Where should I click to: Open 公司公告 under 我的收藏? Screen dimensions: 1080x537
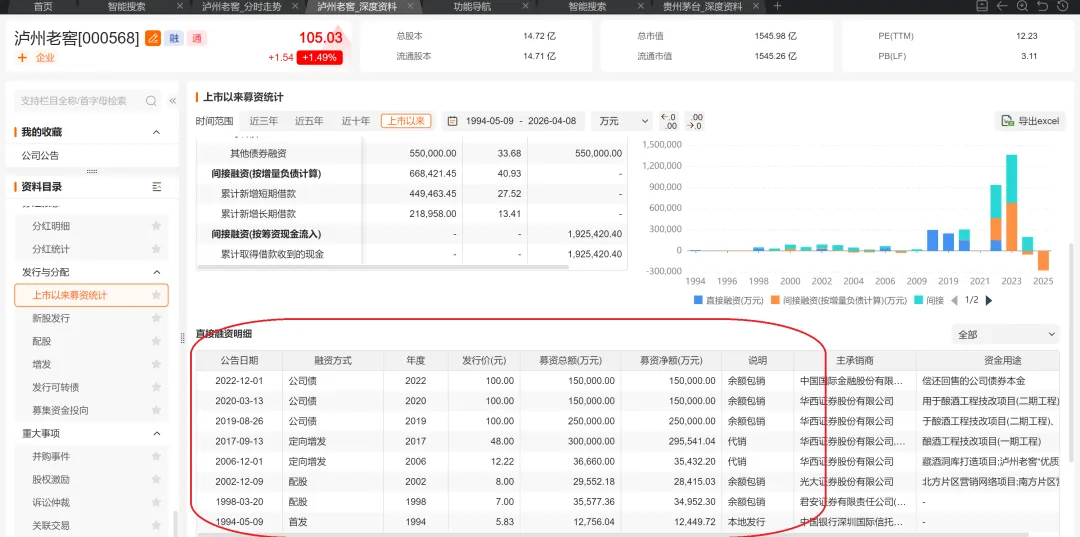pyautogui.click(x=40, y=156)
